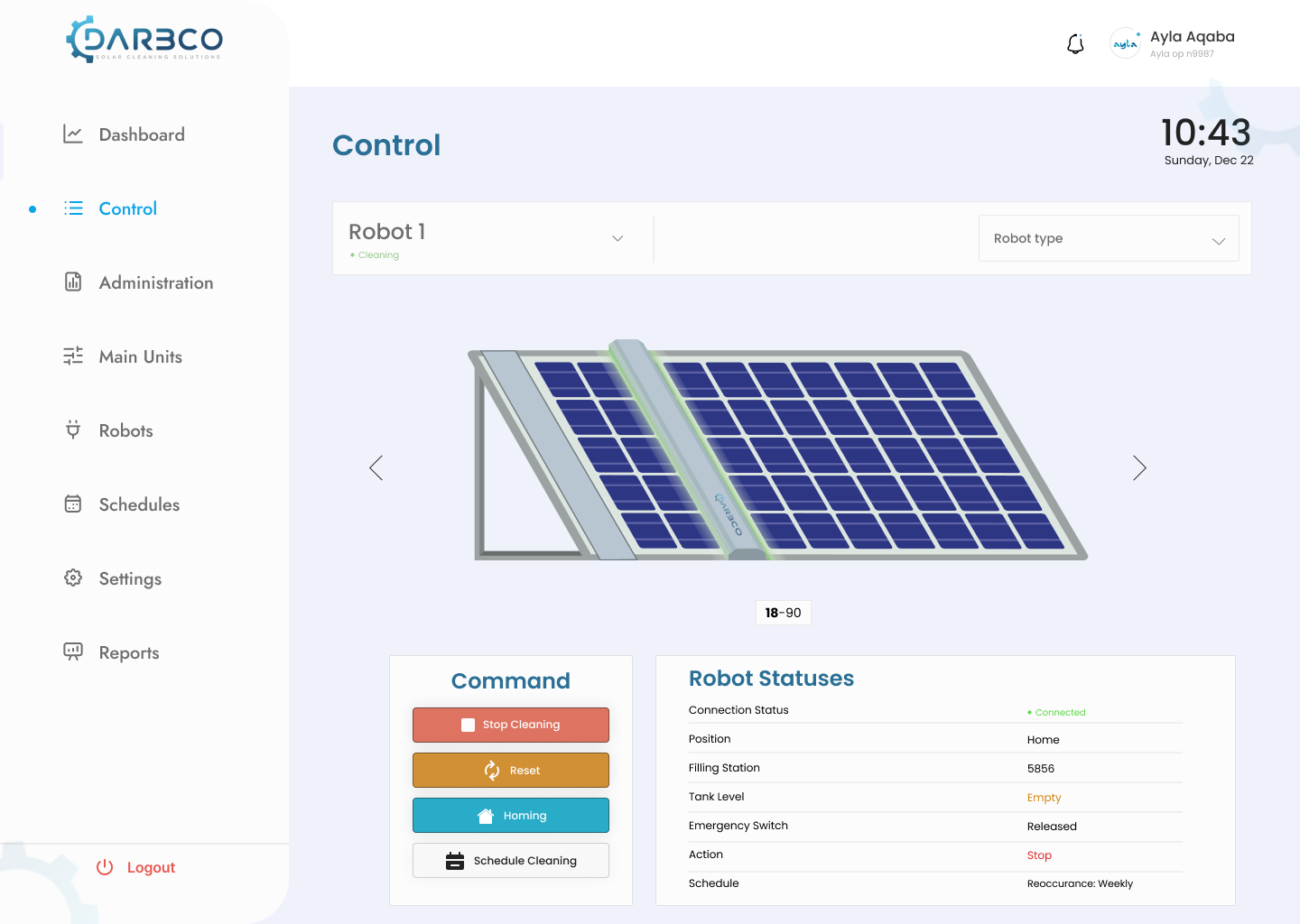This screenshot has width=1300, height=924.
Task: Click Ayla op n9987 subtitle
Action: point(1183,54)
